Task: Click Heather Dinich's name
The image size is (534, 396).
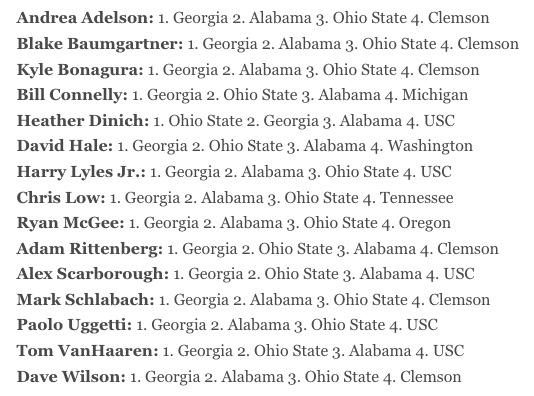Action: [x=83, y=121]
